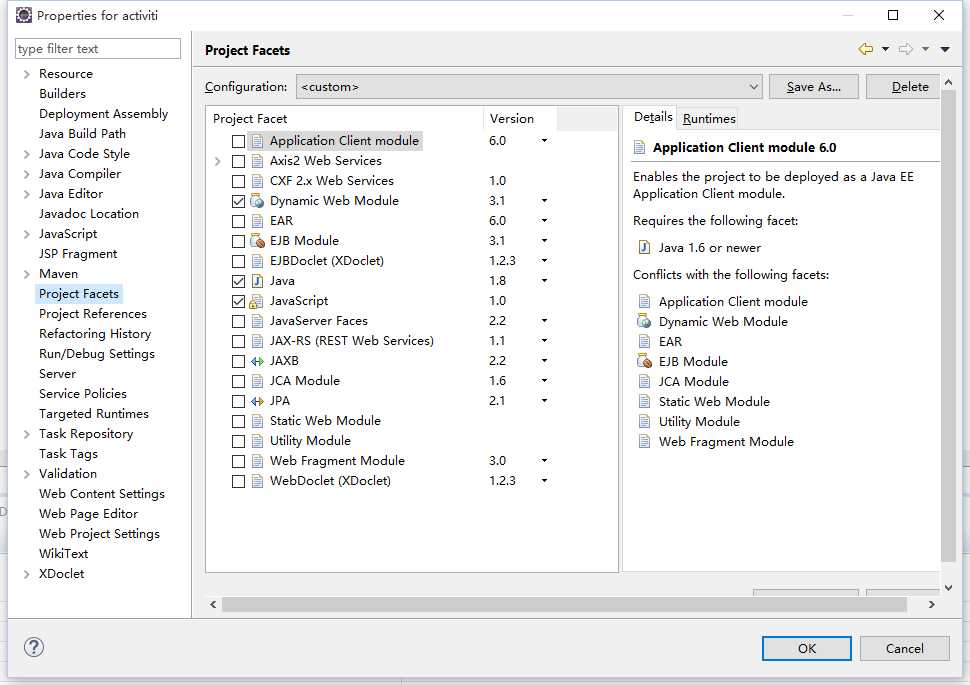The height and width of the screenshot is (685, 970).
Task: Open the Configuration combo box
Action: 529,87
